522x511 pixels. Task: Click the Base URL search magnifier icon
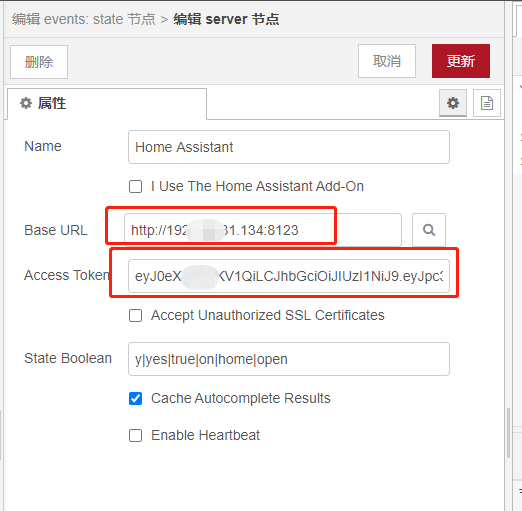pyautogui.click(x=429, y=230)
